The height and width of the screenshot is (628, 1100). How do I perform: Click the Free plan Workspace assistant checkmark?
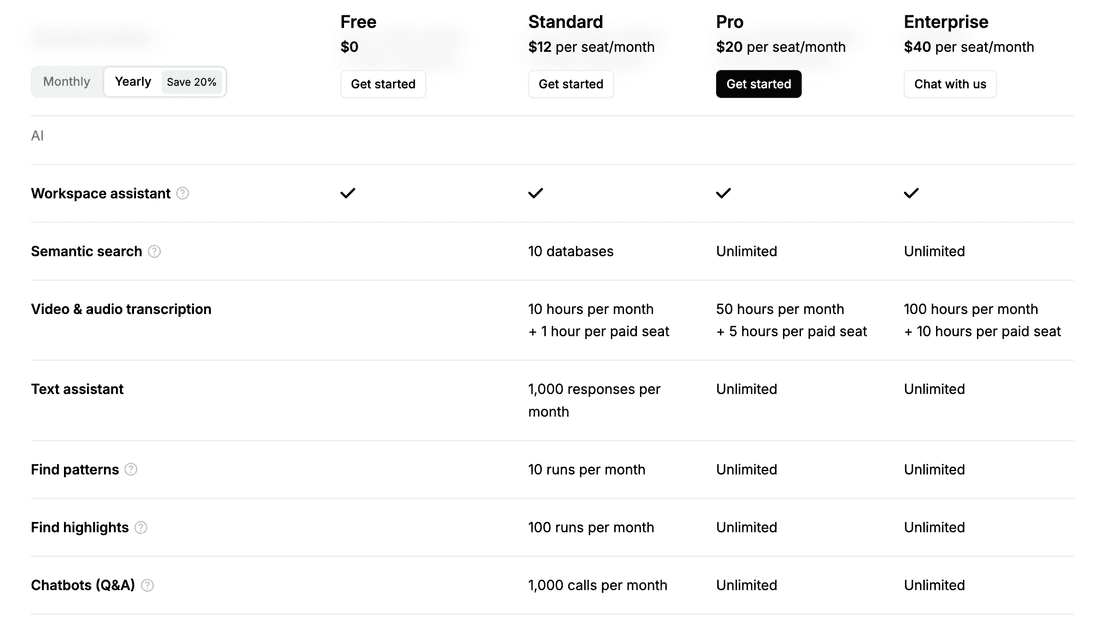348,193
